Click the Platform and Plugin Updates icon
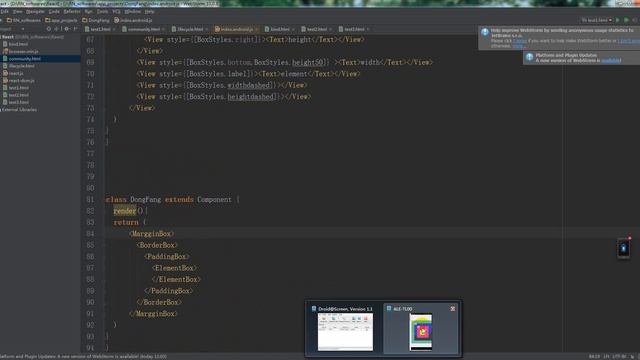Screen dimensions: 640x360 (x=529, y=57)
